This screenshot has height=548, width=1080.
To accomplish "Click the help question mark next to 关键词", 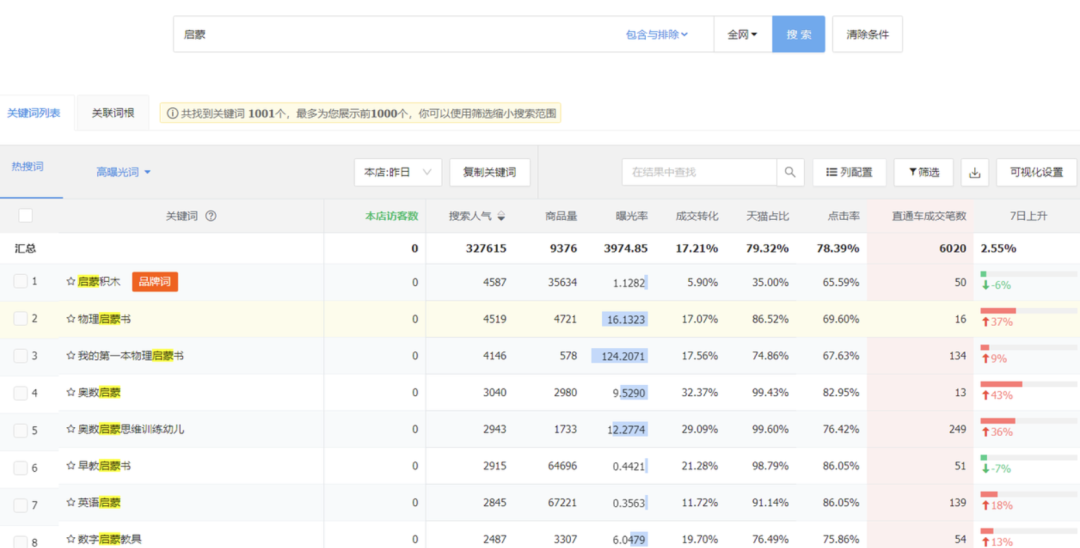I will [211, 216].
